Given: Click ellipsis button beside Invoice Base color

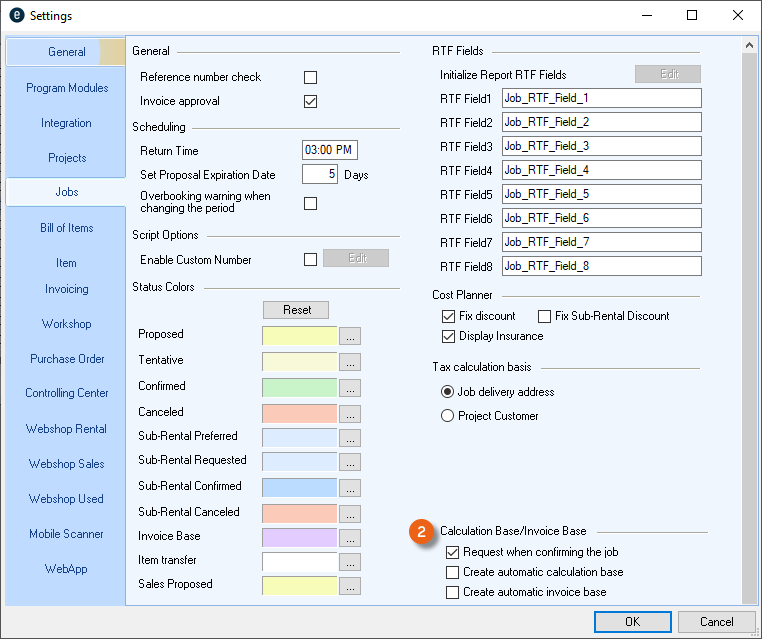Looking at the screenshot, I should [350, 538].
